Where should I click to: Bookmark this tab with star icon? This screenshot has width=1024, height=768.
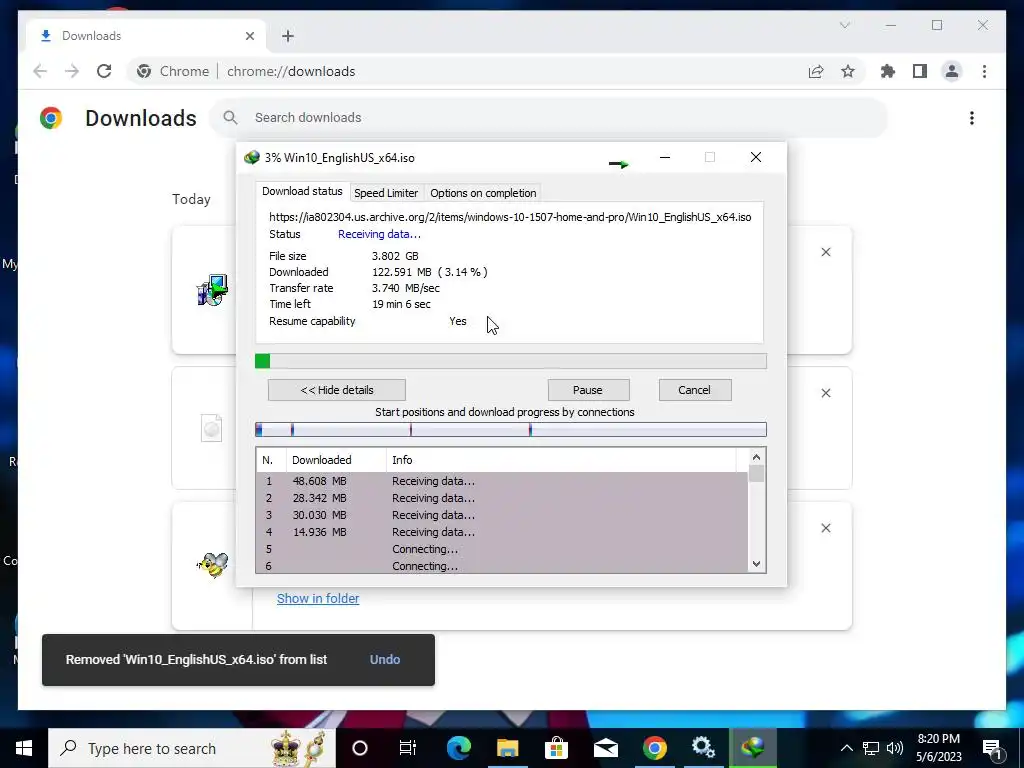(x=848, y=71)
